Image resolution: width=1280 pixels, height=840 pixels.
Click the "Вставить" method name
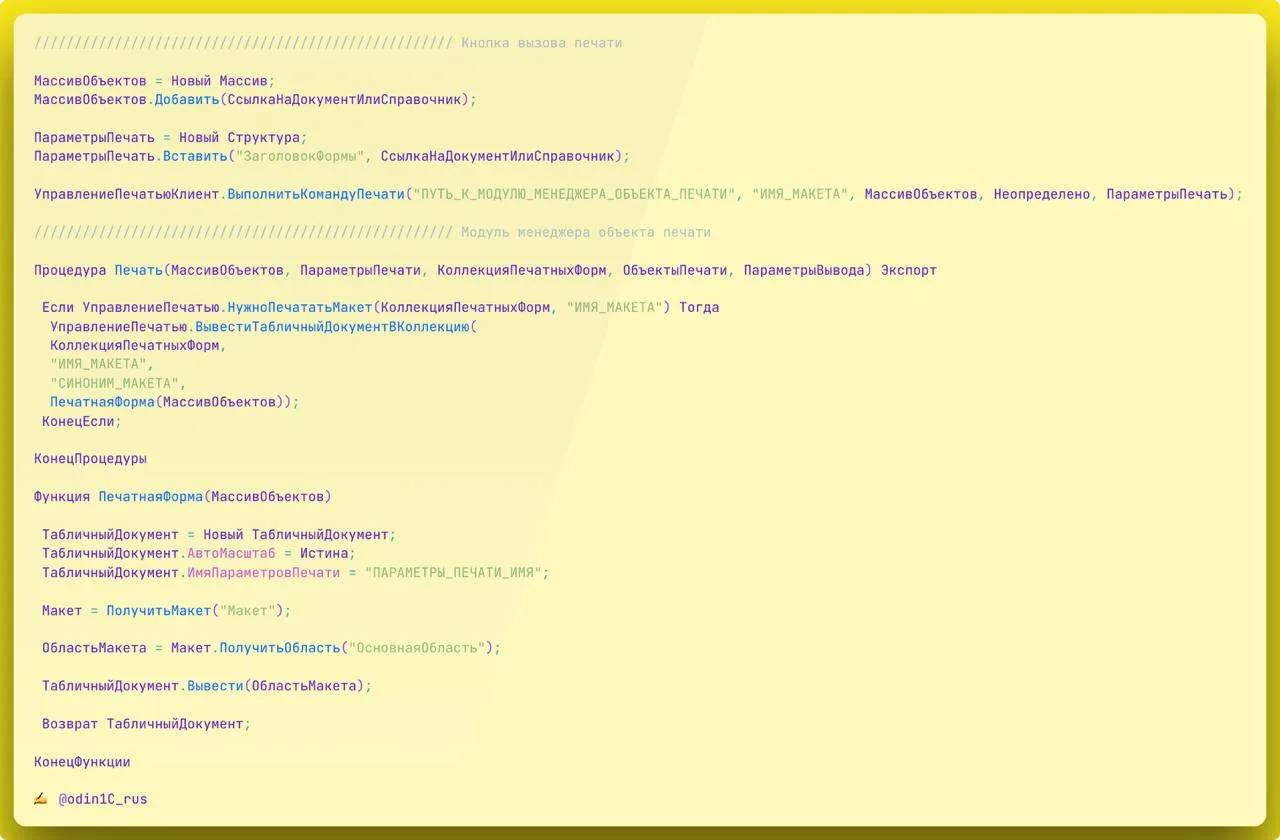(195, 156)
